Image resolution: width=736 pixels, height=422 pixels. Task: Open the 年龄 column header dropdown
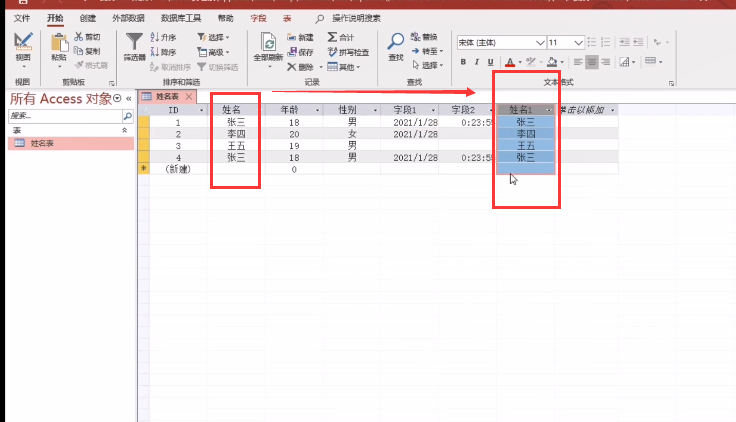click(317, 110)
